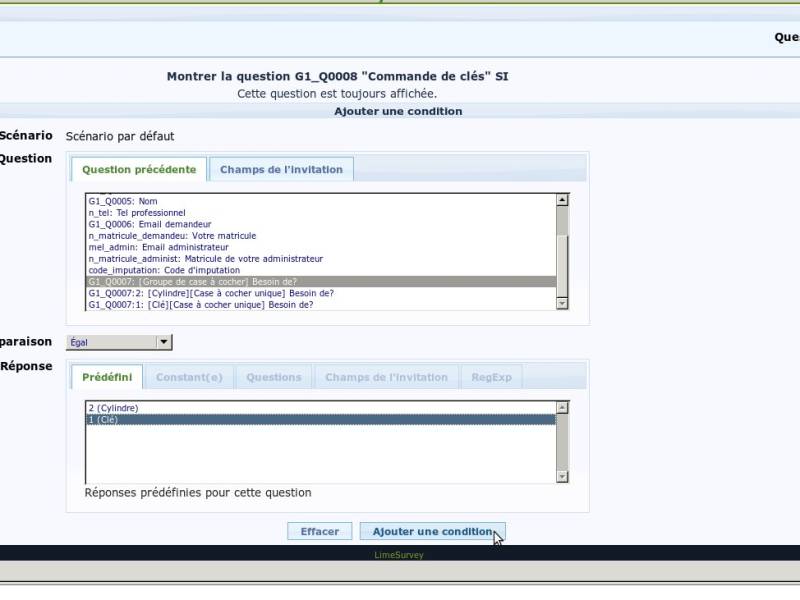Click the dropdown arrow beside Égal

[x=164, y=342]
